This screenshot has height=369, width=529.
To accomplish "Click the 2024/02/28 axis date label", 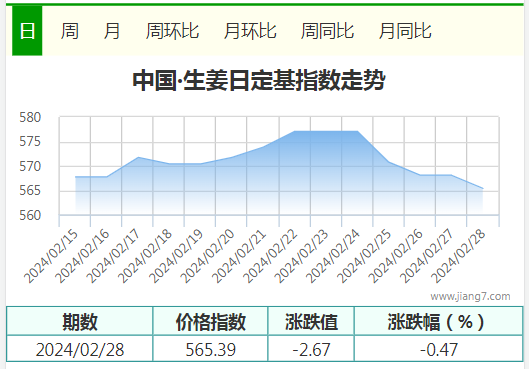I will coord(458,257).
